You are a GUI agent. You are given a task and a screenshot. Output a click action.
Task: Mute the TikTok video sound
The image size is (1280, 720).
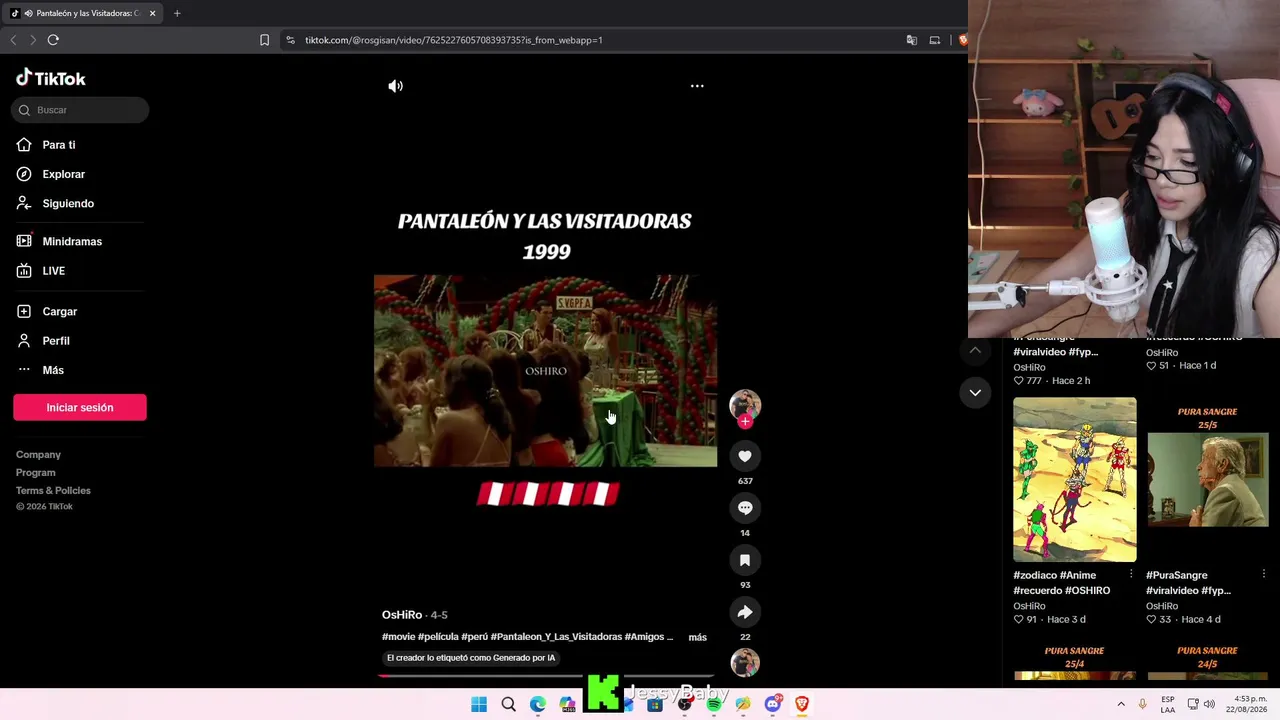396,86
